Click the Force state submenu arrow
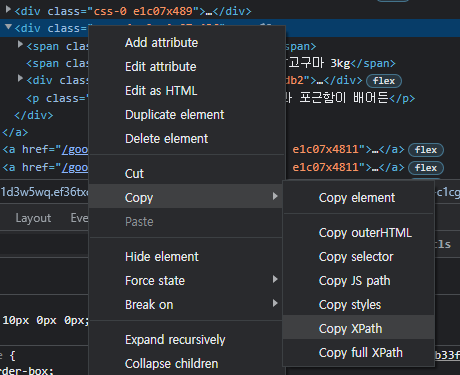Viewport: 460px width, 375px height. tap(275, 279)
